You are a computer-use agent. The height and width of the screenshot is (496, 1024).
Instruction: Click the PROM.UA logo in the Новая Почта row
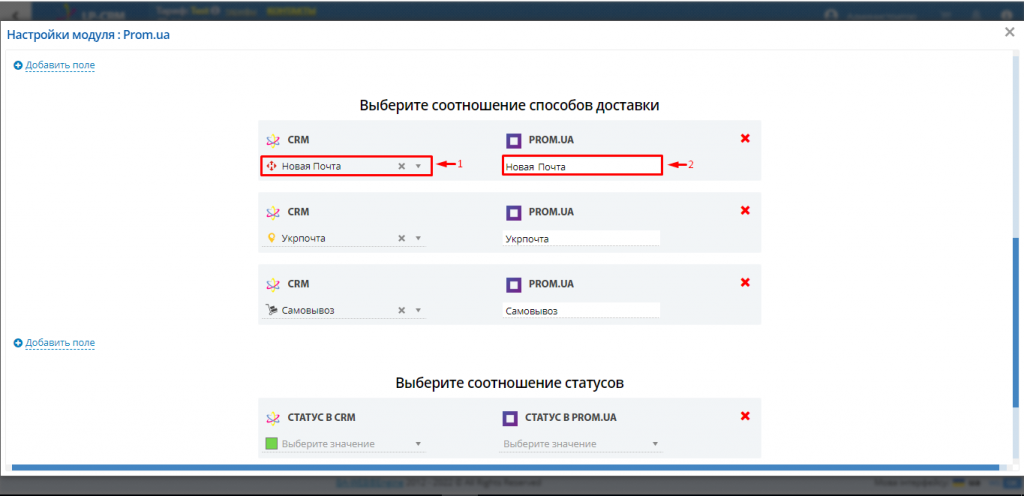[x=514, y=140]
